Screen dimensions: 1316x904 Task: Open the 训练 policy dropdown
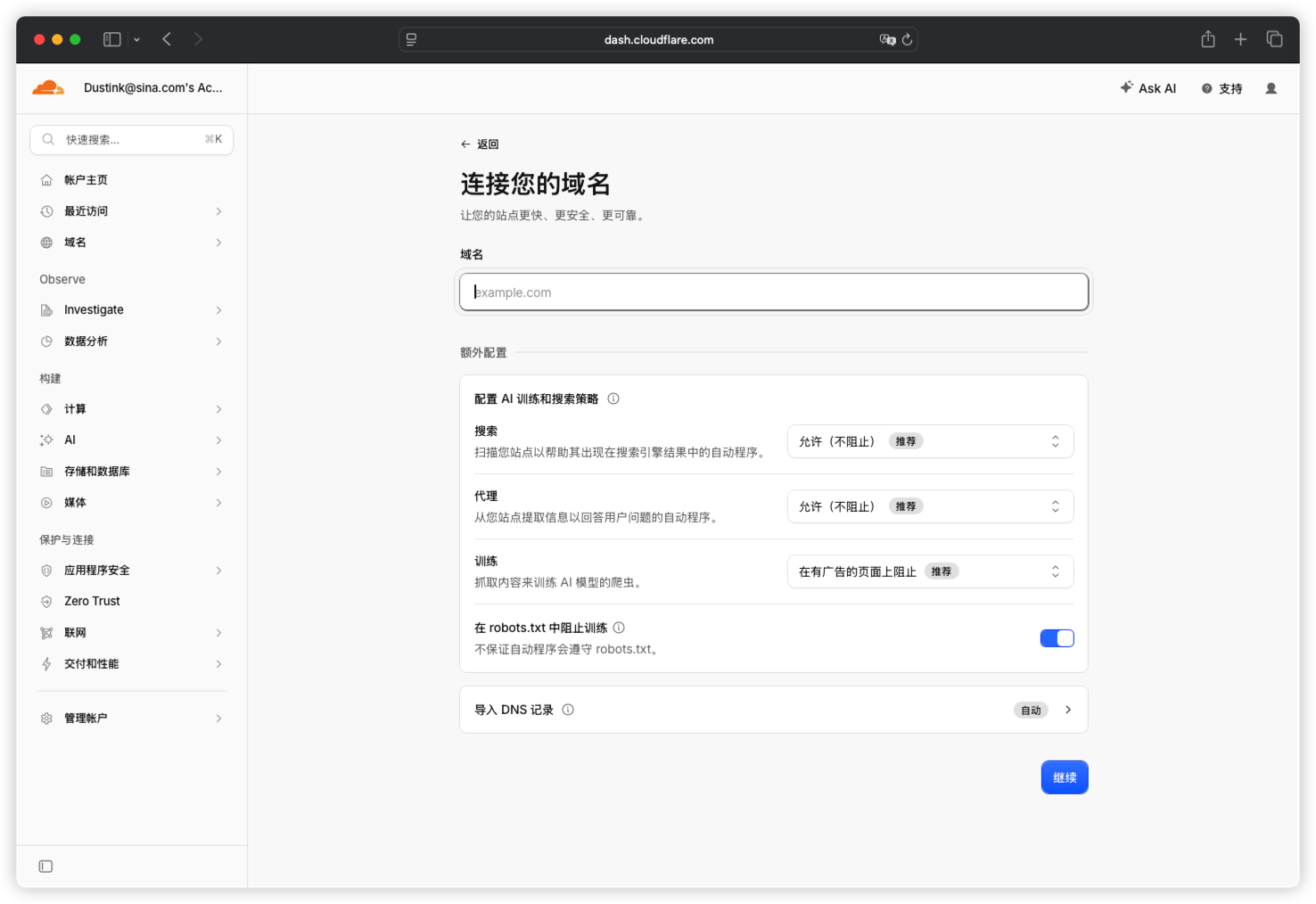930,571
